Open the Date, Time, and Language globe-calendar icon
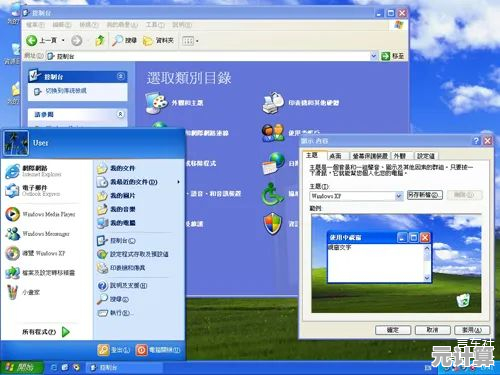Image resolution: width=500 pixels, height=375 pixels. (273, 163)
